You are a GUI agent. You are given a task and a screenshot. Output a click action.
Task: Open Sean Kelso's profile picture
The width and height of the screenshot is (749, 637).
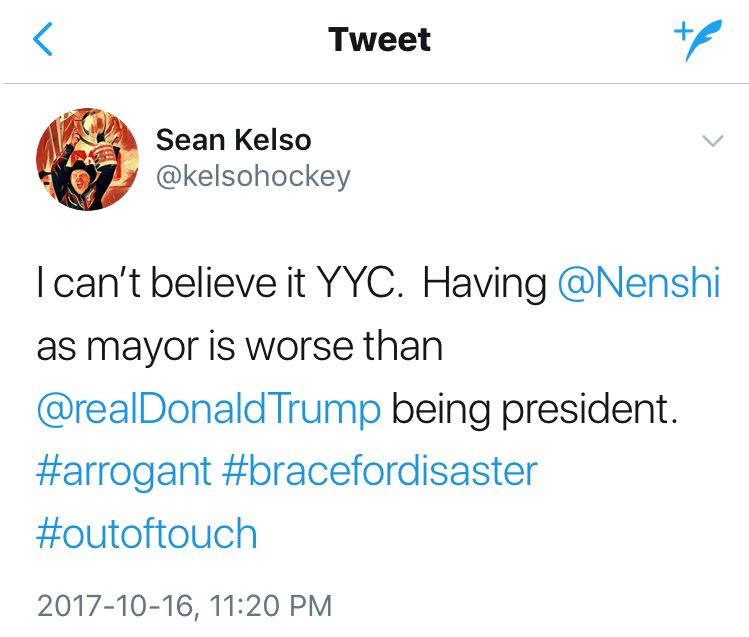tap(86, 160)
